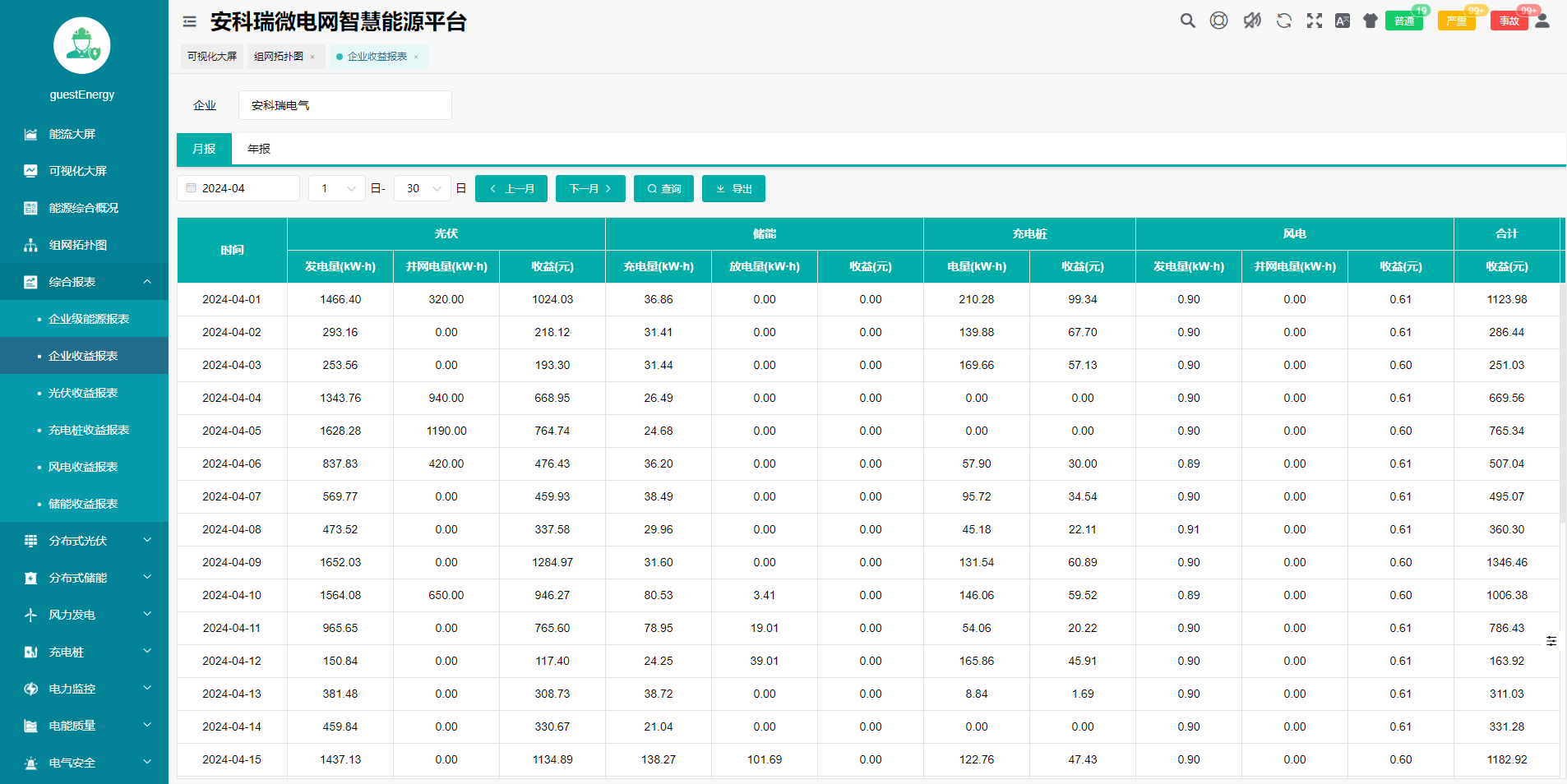Open the language translation icon
The width and height of the screenshot is (1567, 784).
coord(1343,21)
